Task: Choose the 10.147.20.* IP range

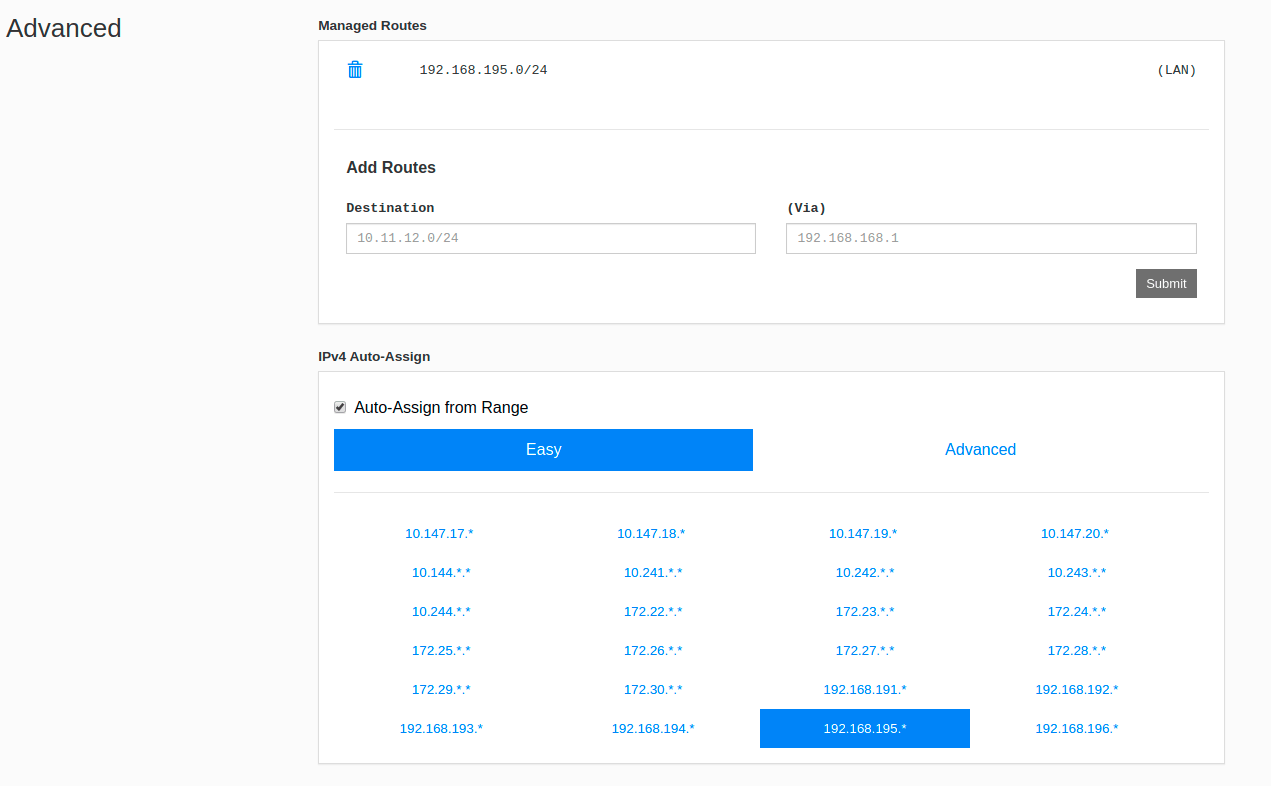Action: coord(1075,534)
